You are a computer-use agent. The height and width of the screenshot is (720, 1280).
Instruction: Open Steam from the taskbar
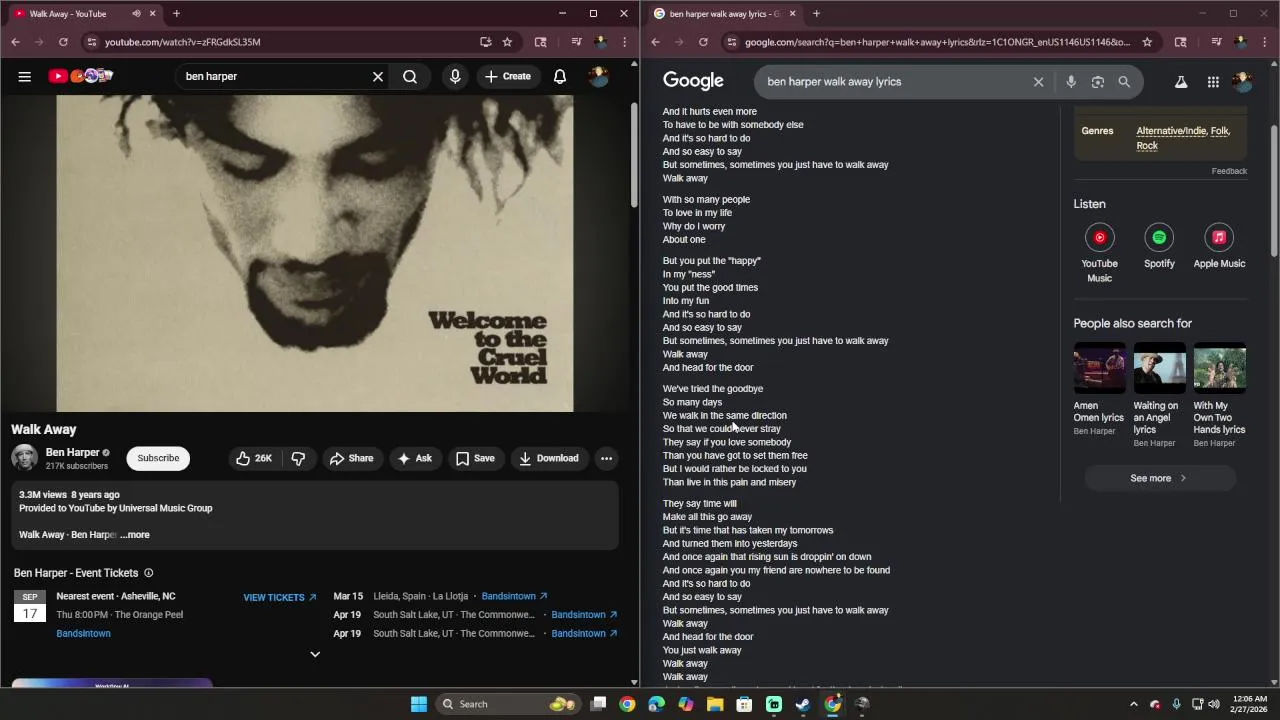point(803,704)
